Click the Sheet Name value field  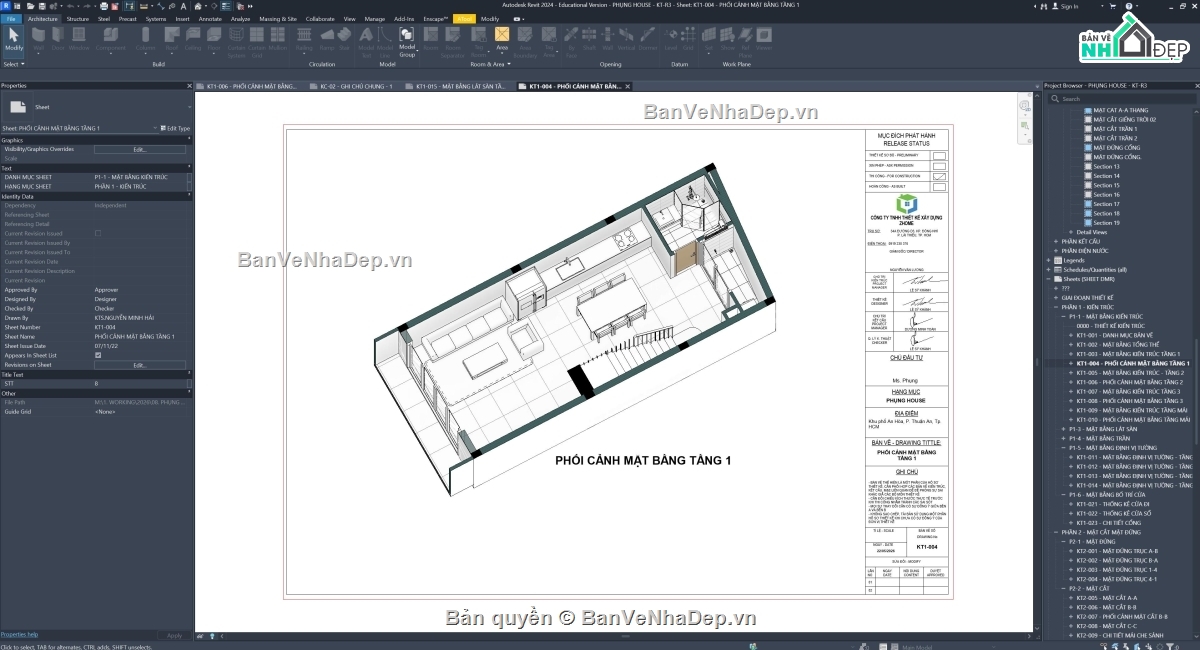(140, 336)
